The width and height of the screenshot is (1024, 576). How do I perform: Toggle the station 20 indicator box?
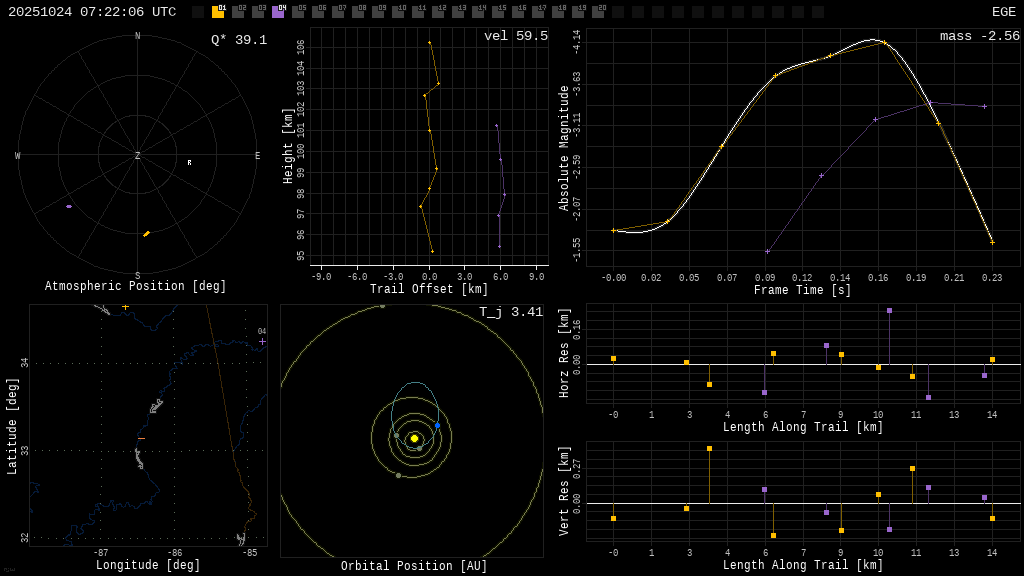coord(598,12)
